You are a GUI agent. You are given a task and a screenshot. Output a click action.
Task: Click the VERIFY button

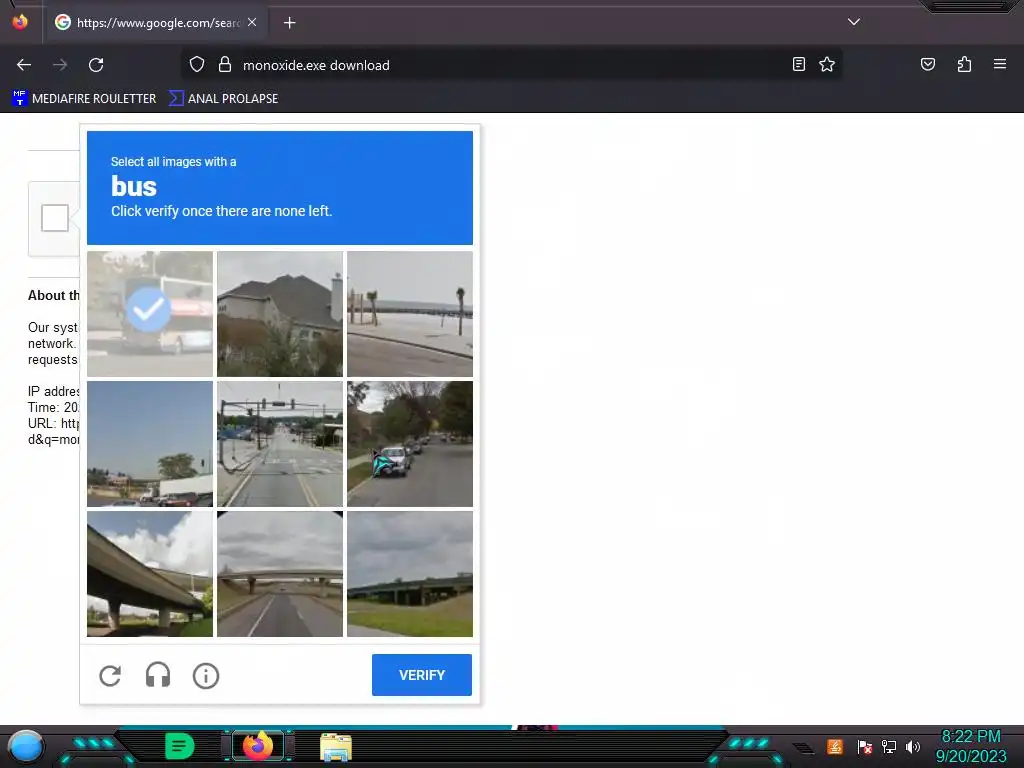tap(422, 675)
